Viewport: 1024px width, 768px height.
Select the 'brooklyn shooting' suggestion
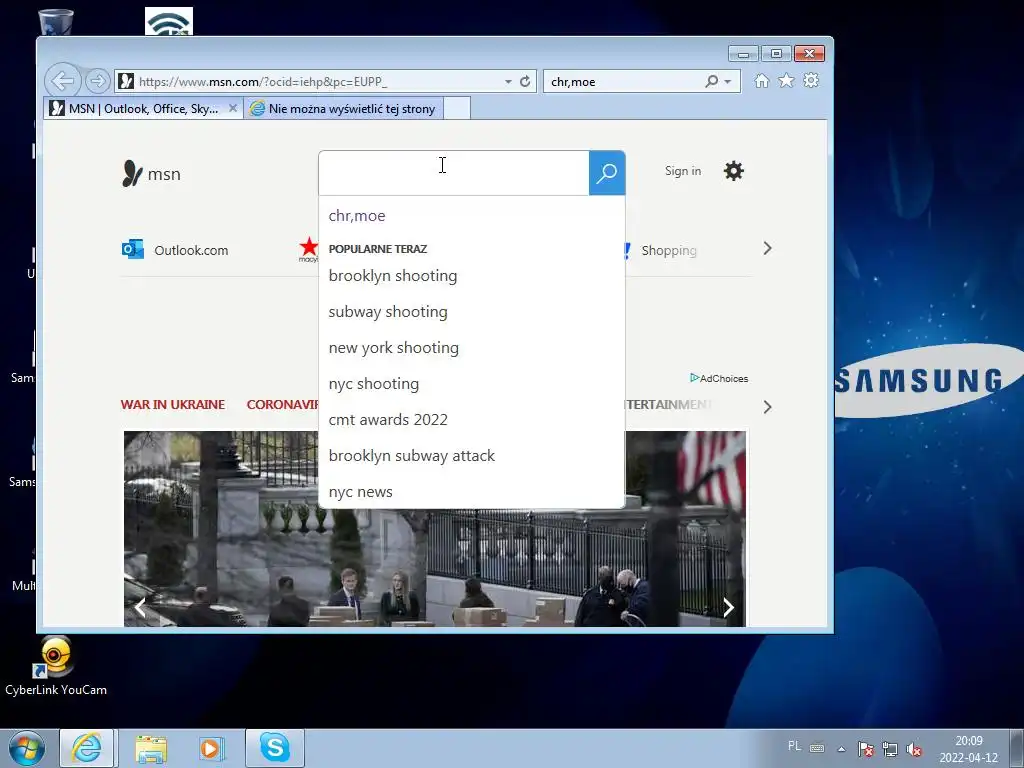(472, 276)
